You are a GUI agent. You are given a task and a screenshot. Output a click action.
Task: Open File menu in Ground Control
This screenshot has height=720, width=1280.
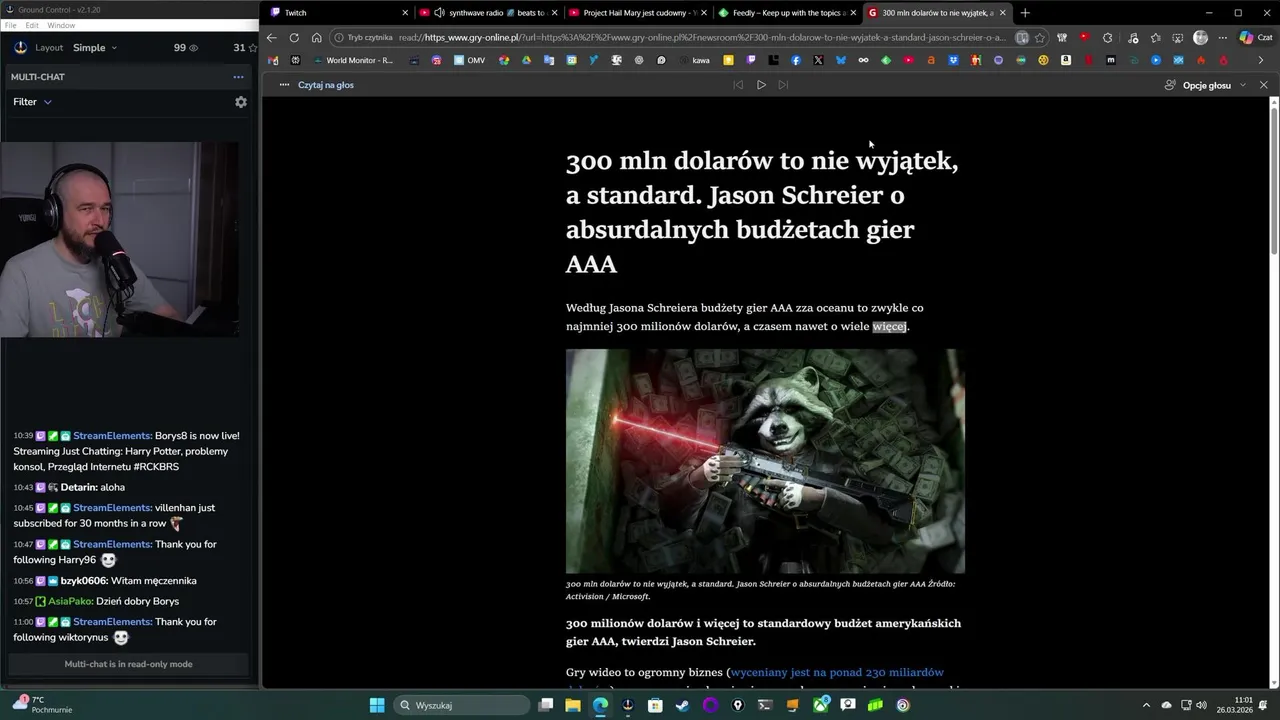coord(11,25)
